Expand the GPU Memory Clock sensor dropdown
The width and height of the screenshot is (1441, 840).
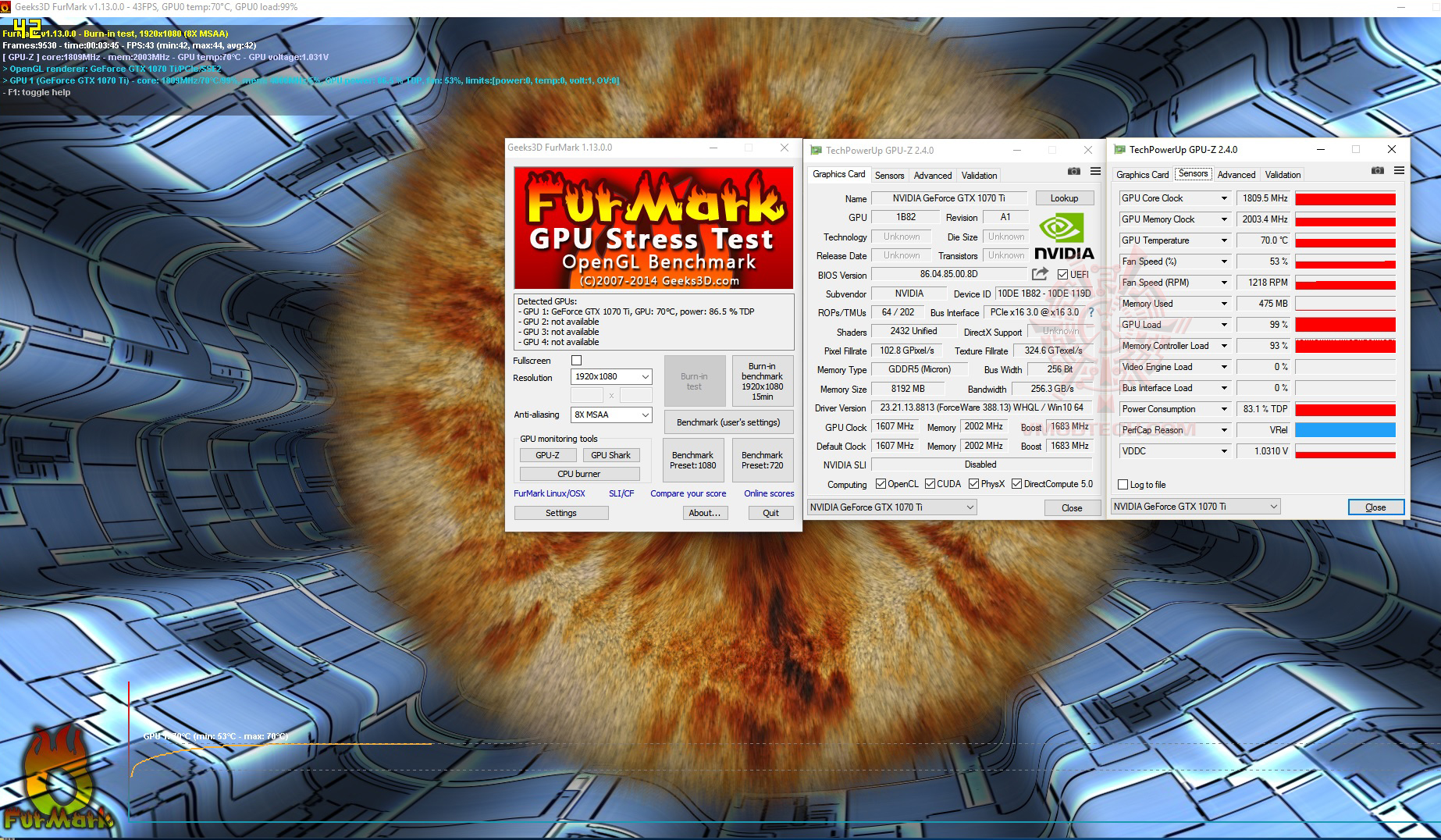(x=1224, y=219)
